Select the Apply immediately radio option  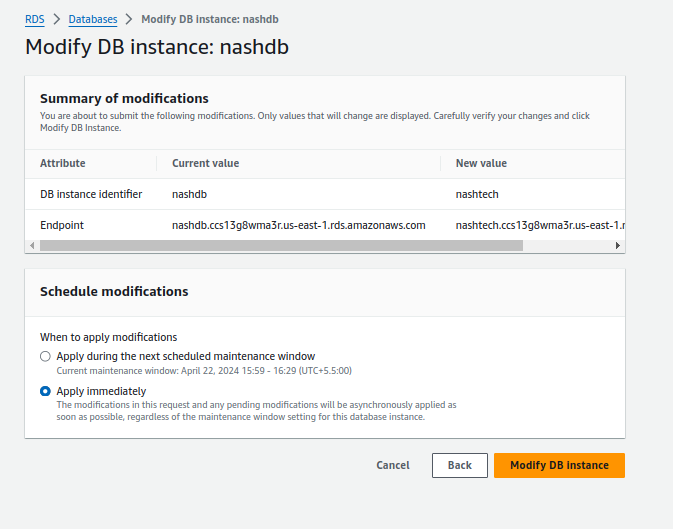click(45, 391)
